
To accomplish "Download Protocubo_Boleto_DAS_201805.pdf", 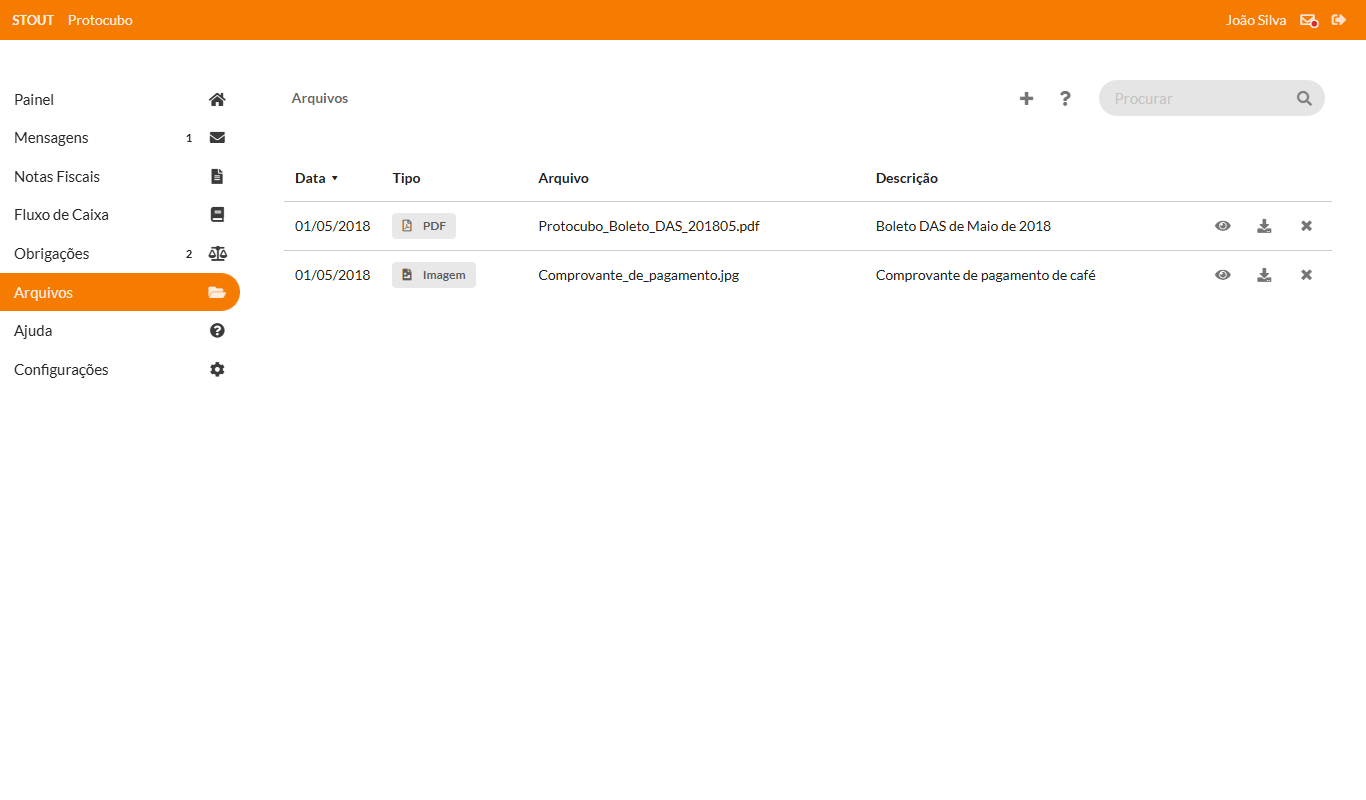I will point(1264,226).
